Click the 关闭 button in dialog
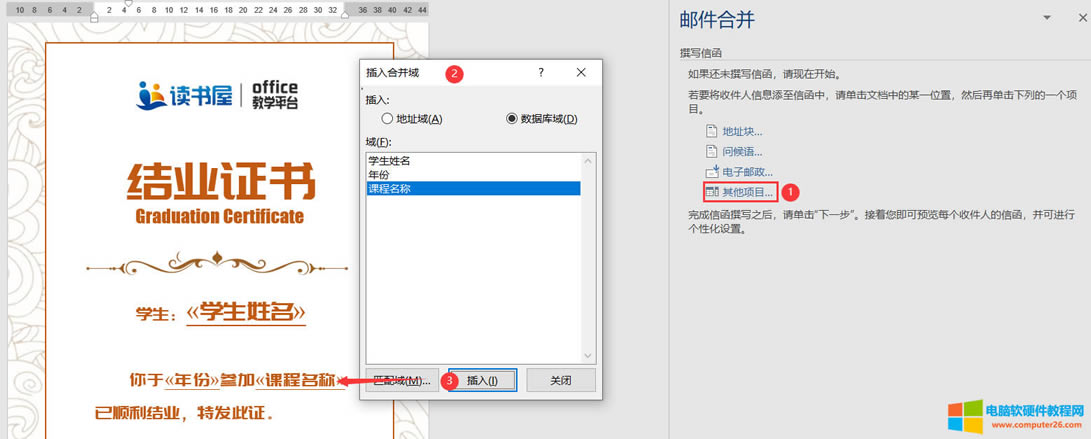Image resolution: width=1091 pixels, height=439 pixels. point(561,381)
